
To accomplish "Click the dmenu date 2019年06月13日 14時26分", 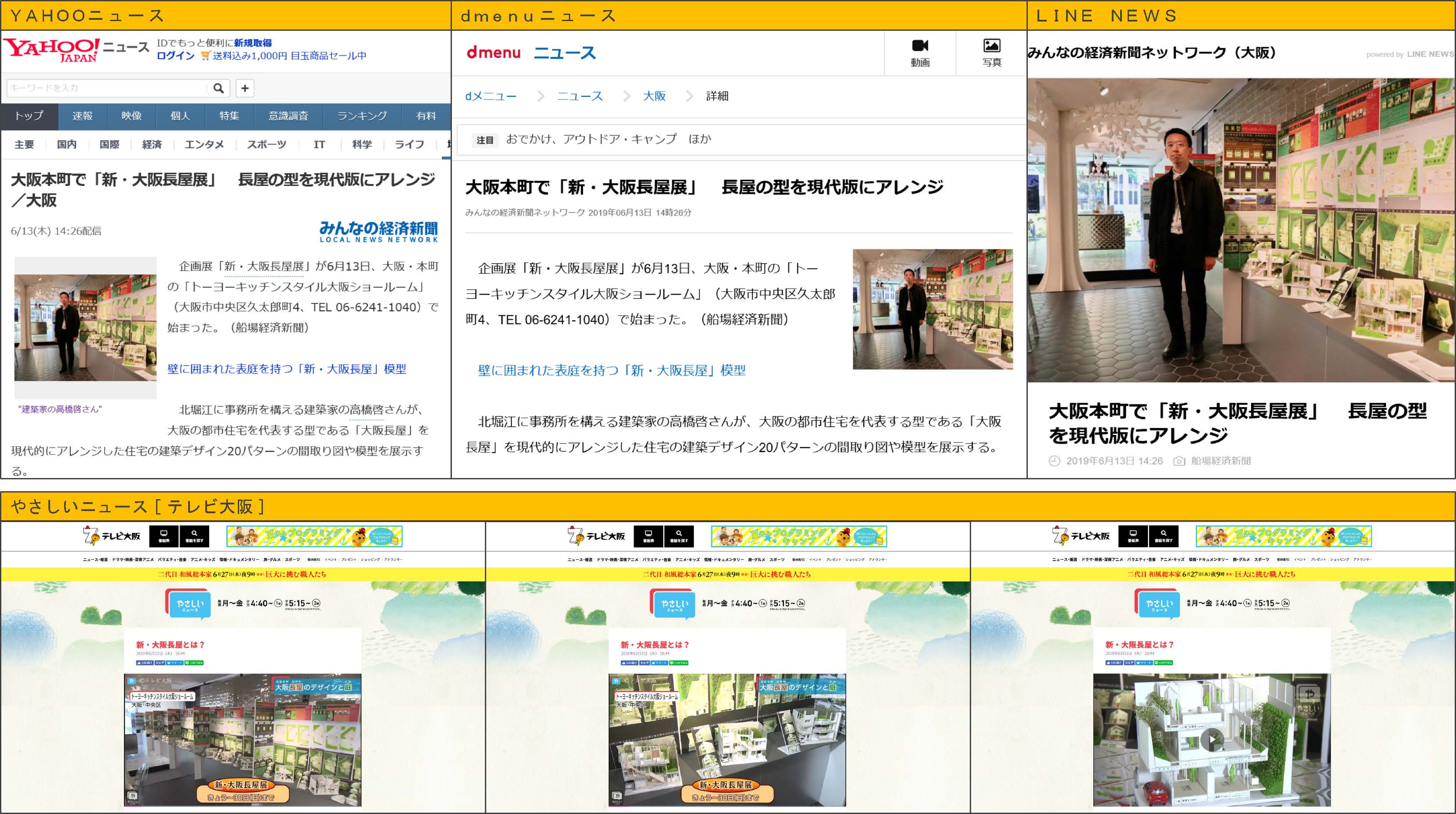I will coord(640,212).
